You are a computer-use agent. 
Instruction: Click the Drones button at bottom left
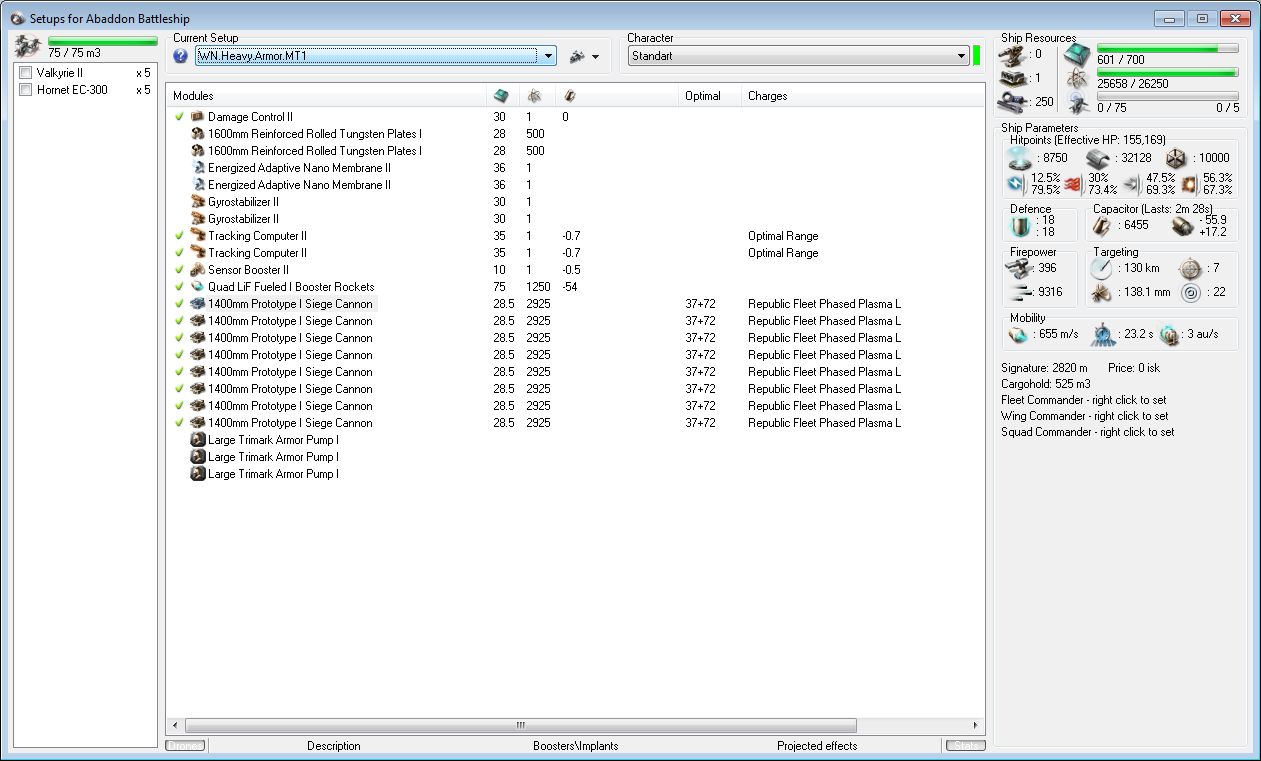click(185, 746)
